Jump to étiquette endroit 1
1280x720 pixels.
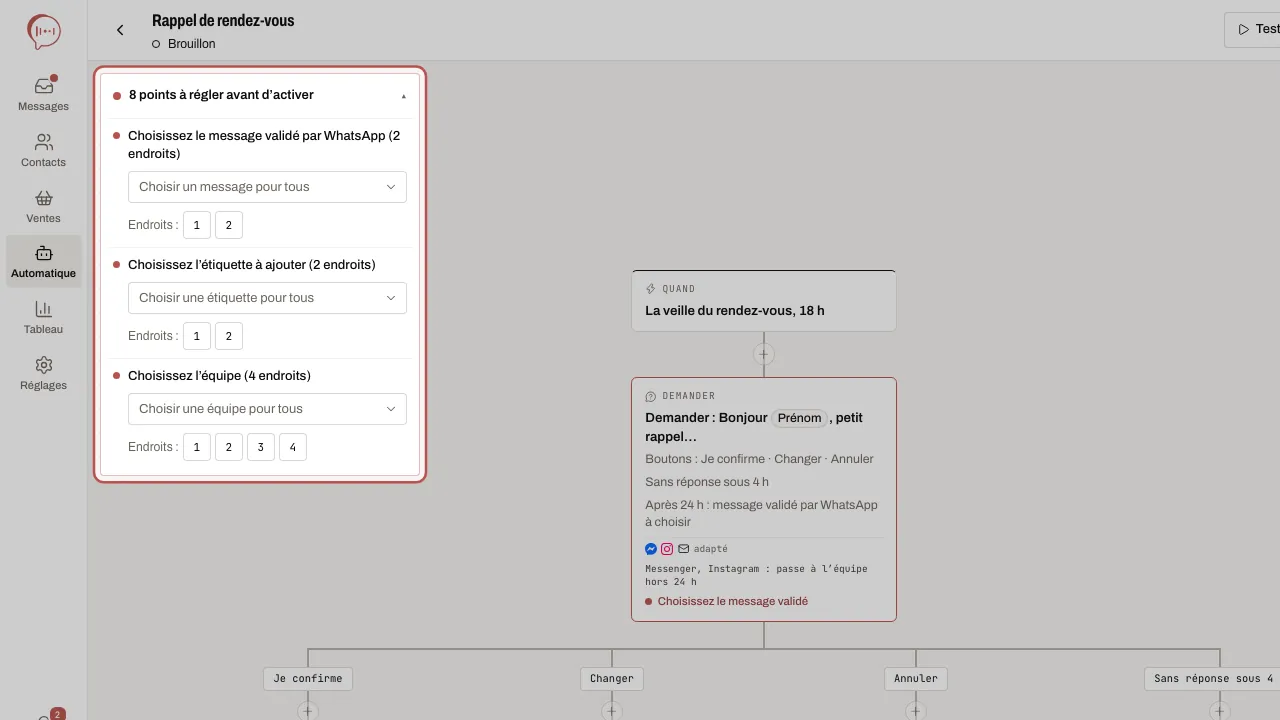click(197, 336)
